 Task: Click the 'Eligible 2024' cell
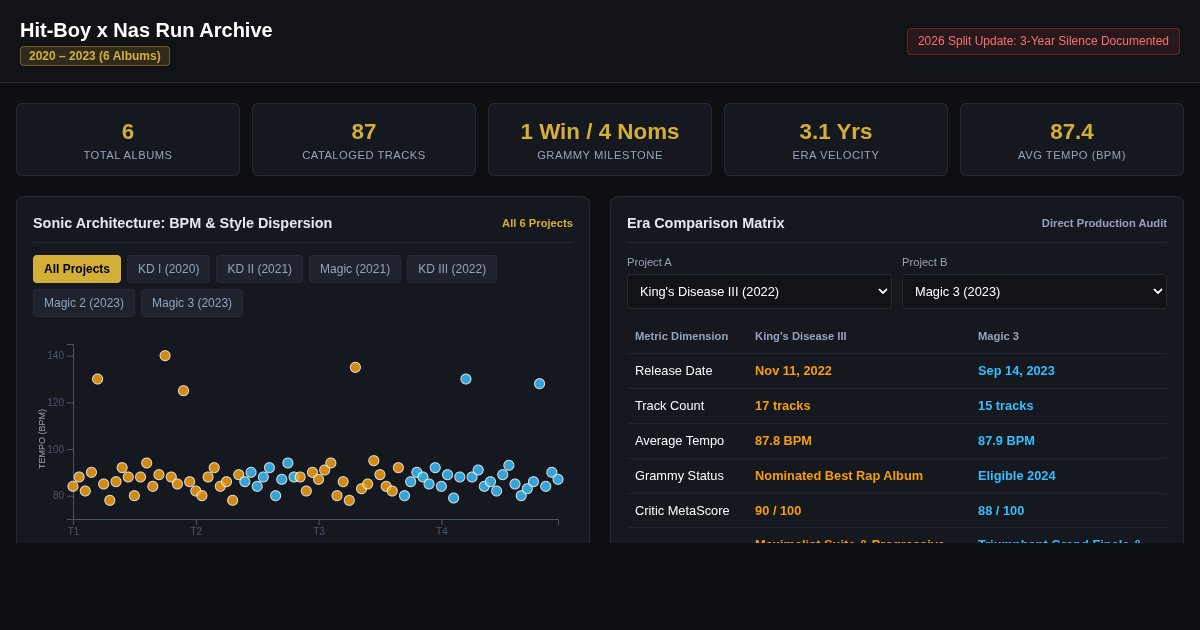[1017, 476]
